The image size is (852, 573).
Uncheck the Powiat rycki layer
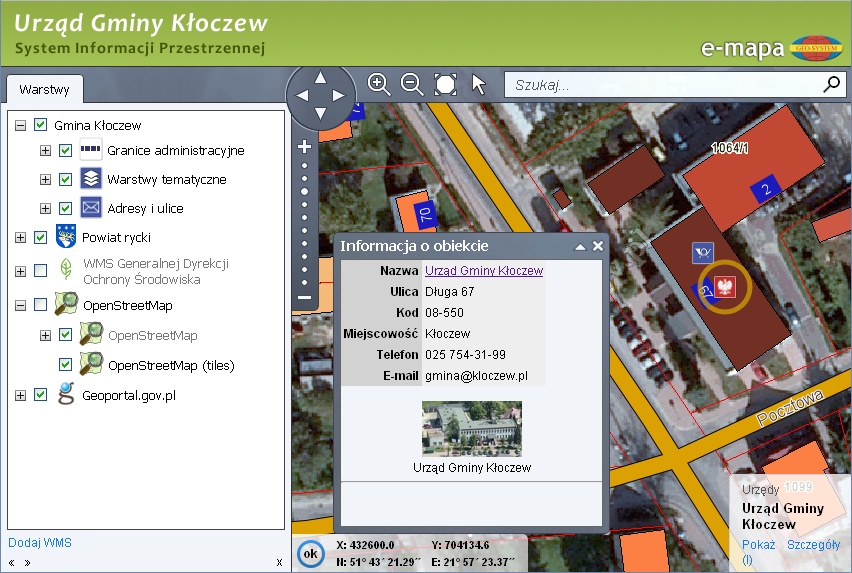40,237
